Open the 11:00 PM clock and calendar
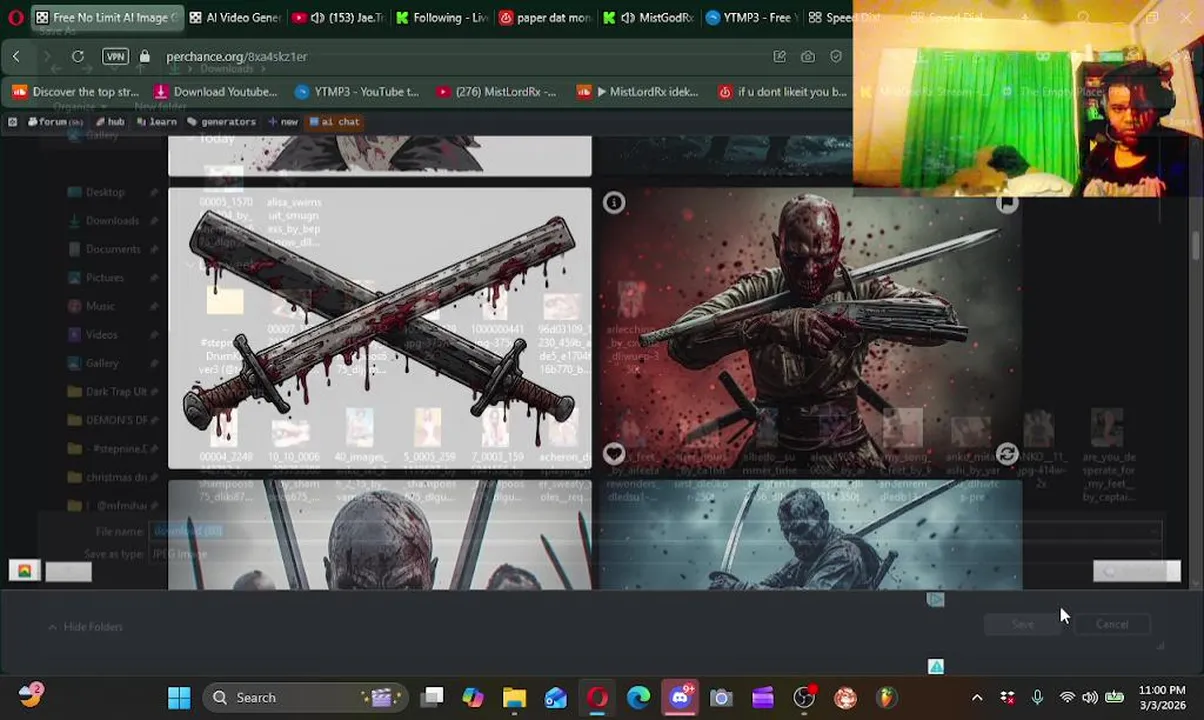 pos(1162,697)
